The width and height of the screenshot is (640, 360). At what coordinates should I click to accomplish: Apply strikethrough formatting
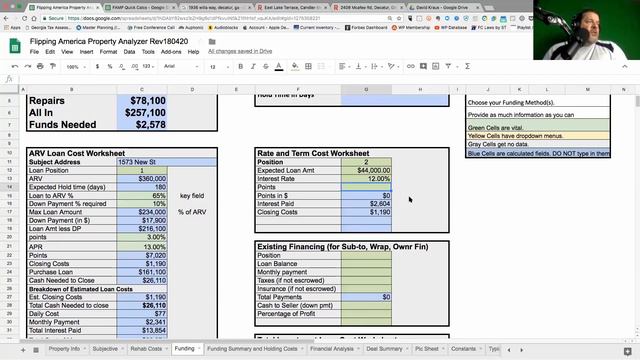point(266,66)
